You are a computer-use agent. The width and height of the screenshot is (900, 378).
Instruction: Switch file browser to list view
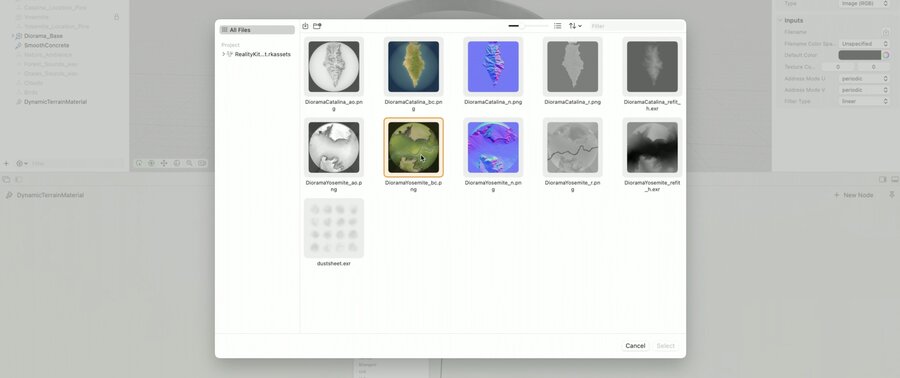click(x=557, y=26)
